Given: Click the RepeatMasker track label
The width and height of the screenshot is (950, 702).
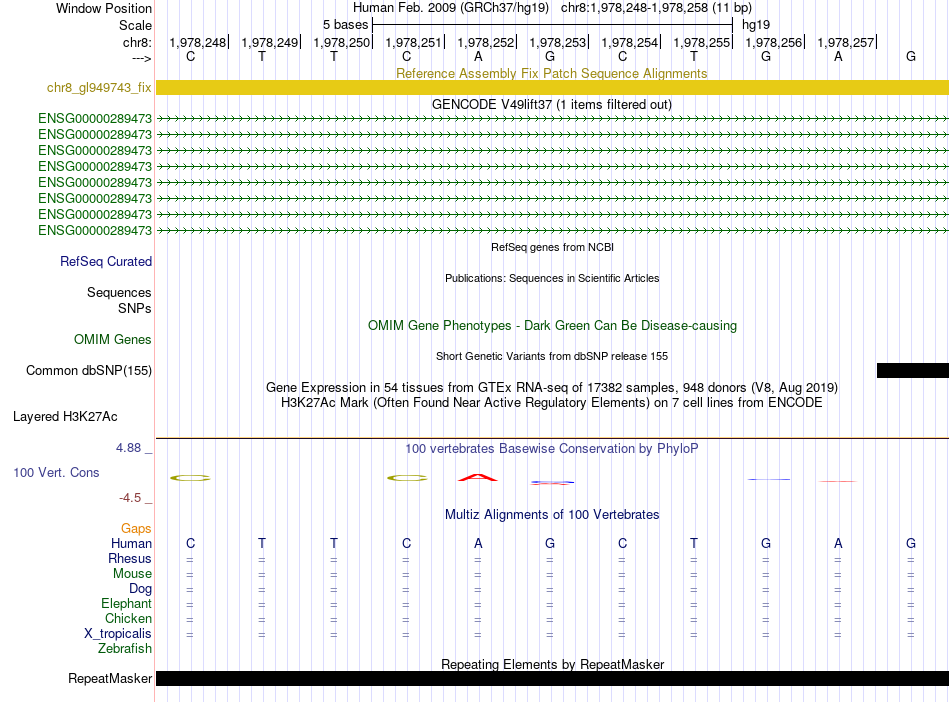Looking at the screenshot, I should click(x=110, y=679).
